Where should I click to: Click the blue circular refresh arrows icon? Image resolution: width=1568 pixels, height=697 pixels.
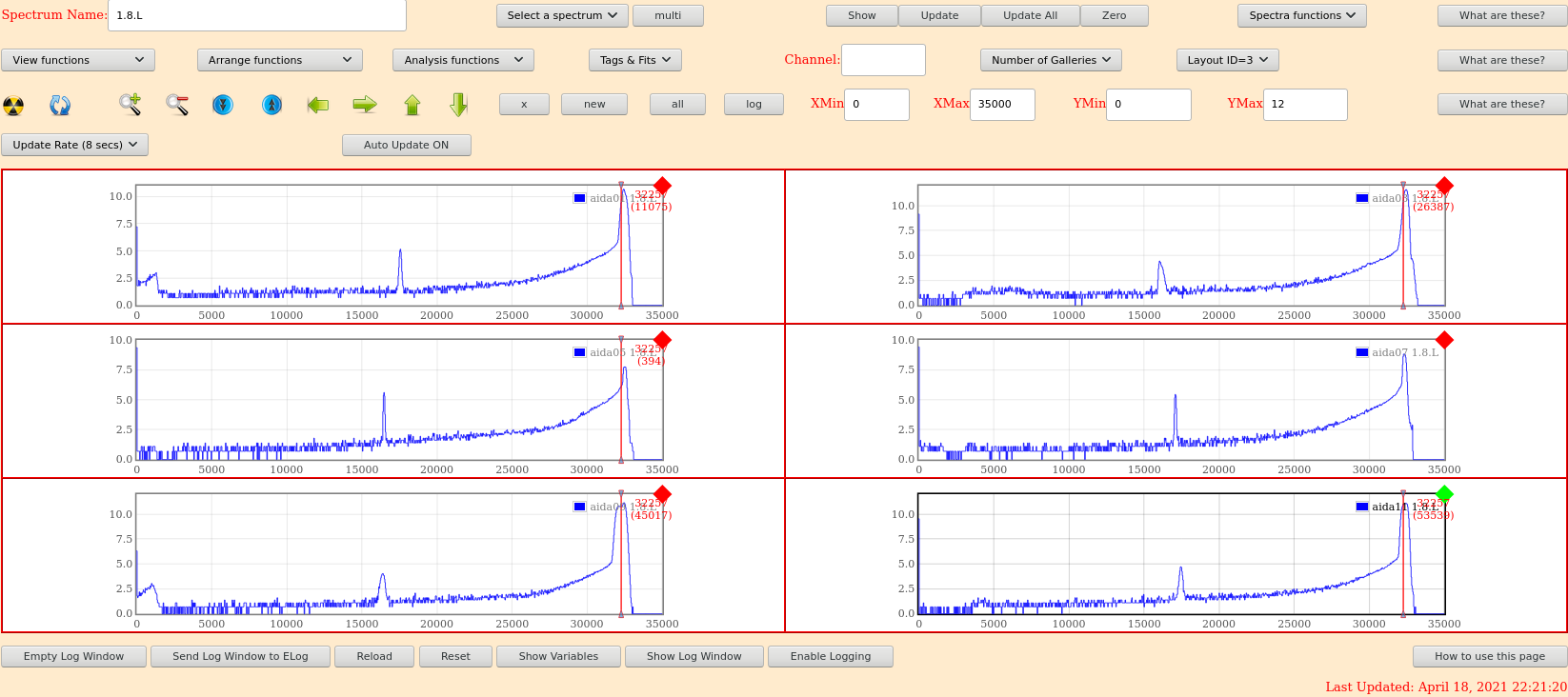coord(60,105)
